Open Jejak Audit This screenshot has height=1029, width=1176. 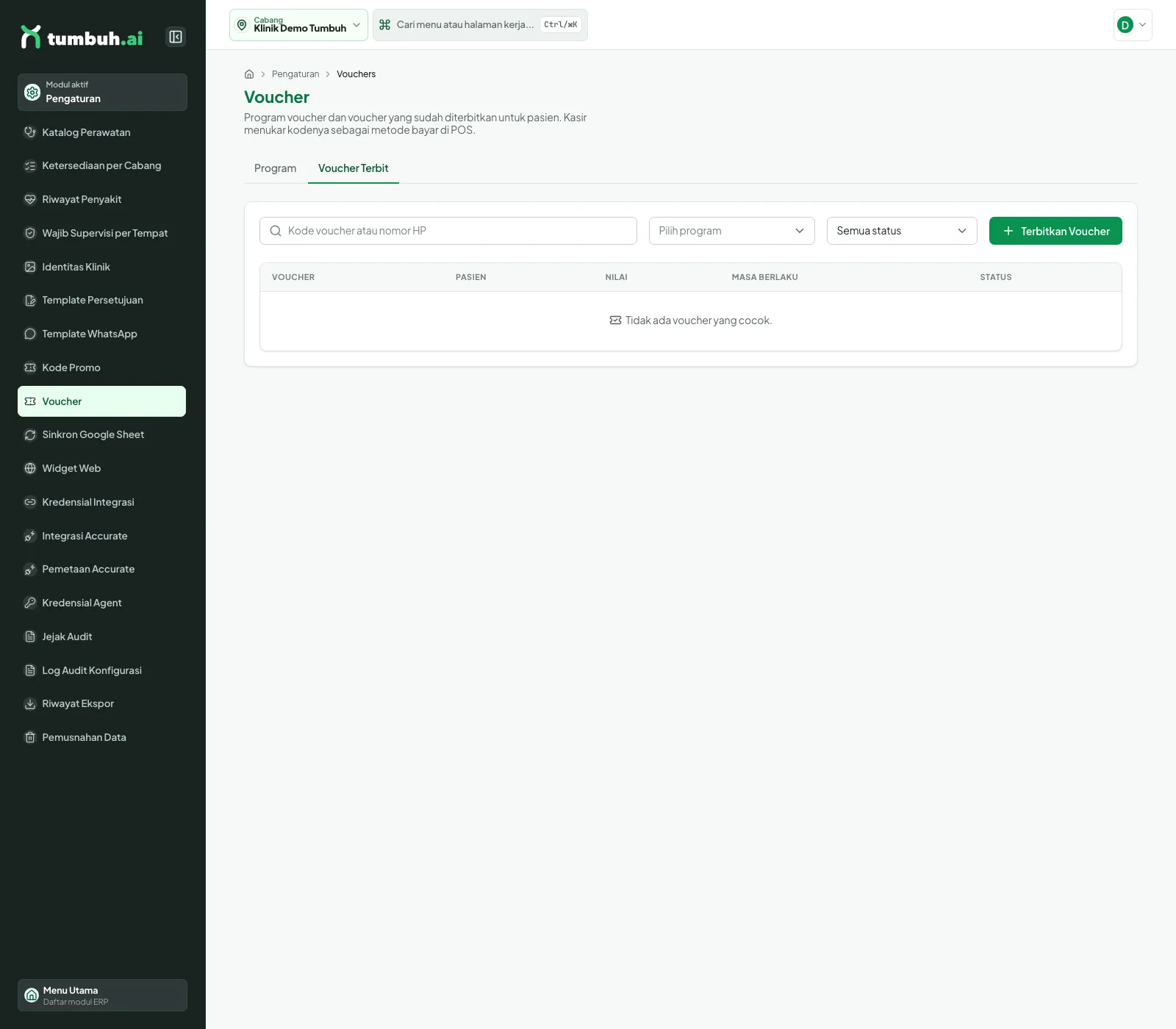point(101,637)
